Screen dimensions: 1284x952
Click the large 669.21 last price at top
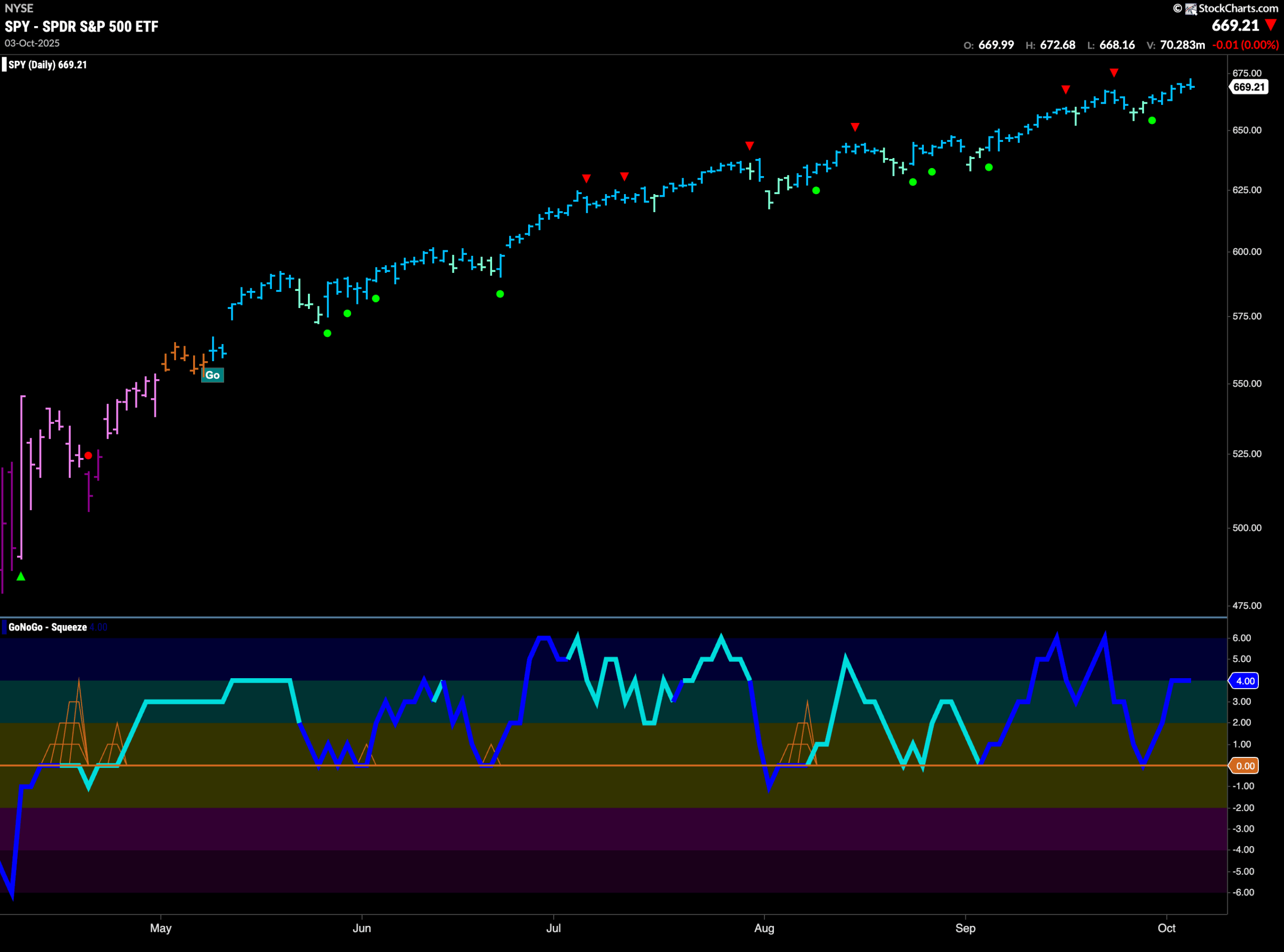coord(1235,26)
